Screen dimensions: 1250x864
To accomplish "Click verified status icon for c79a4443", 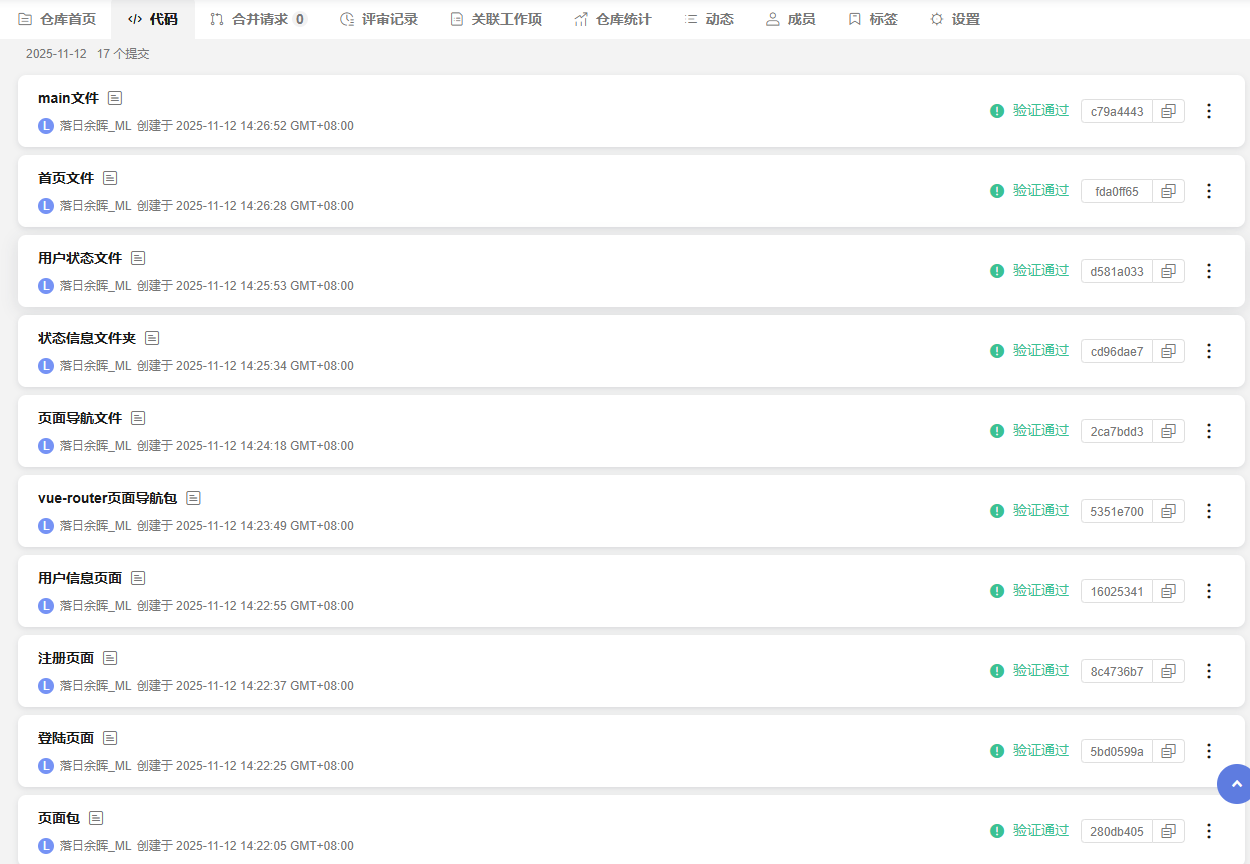I will [997, 111].
